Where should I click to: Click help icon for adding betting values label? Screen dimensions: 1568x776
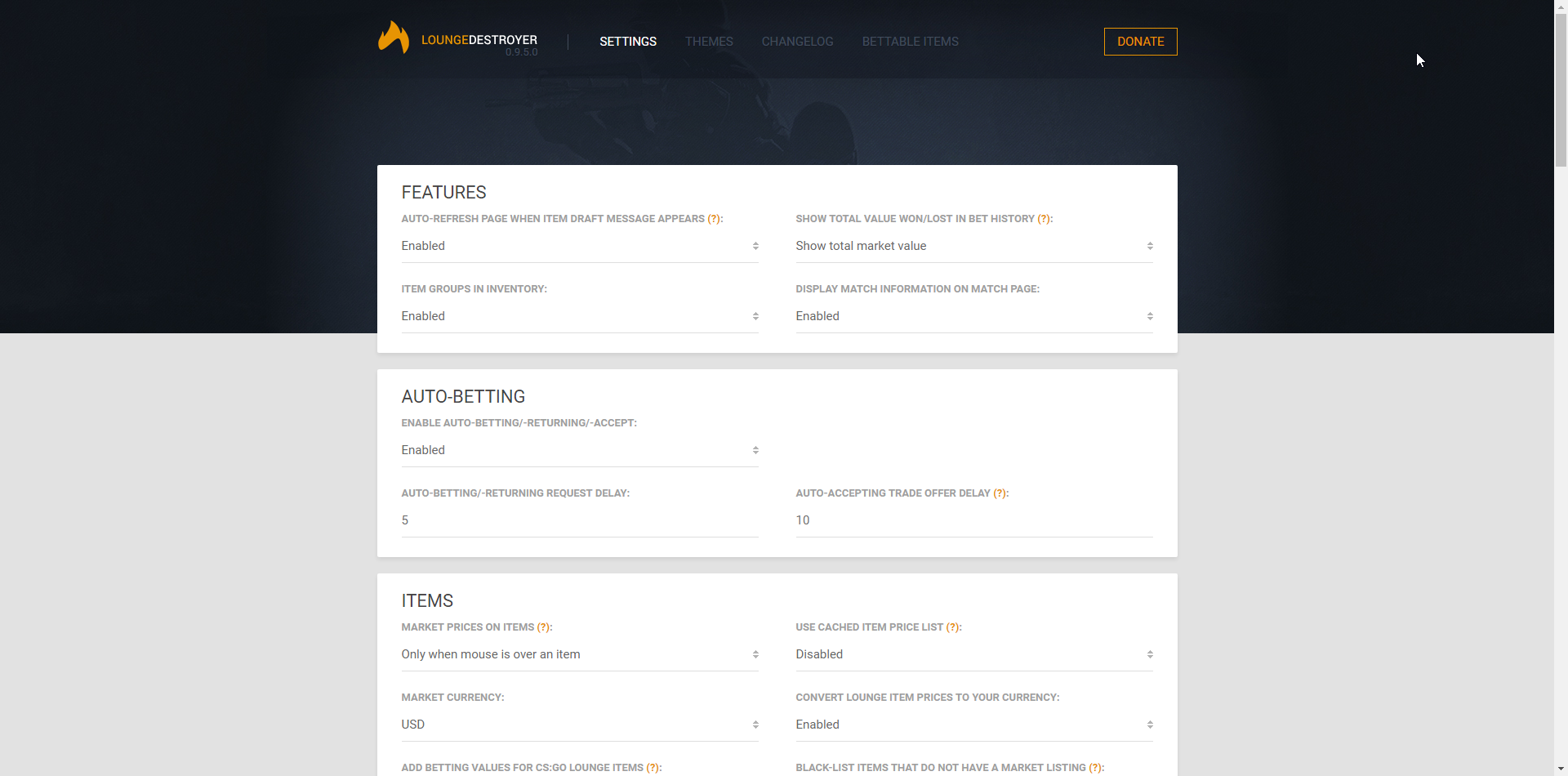[x=653, y=768]
